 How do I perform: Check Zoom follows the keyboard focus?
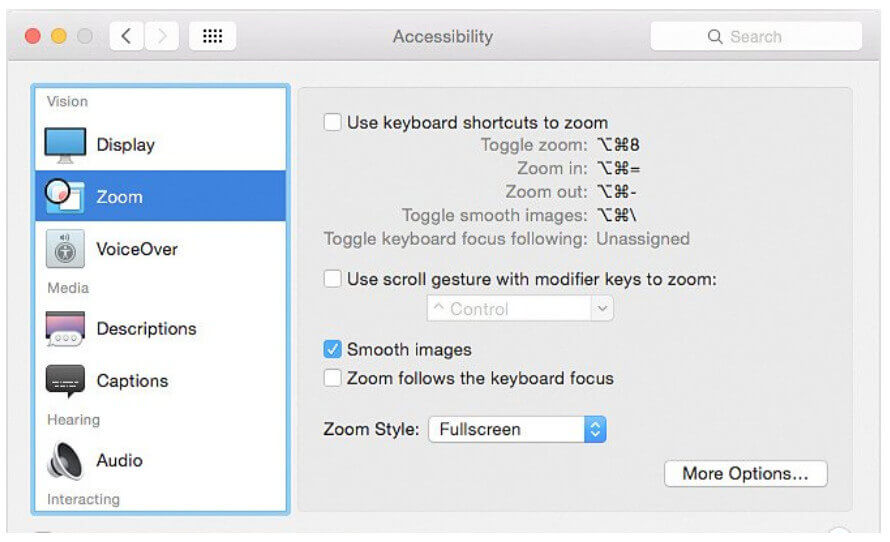(333, 379)
